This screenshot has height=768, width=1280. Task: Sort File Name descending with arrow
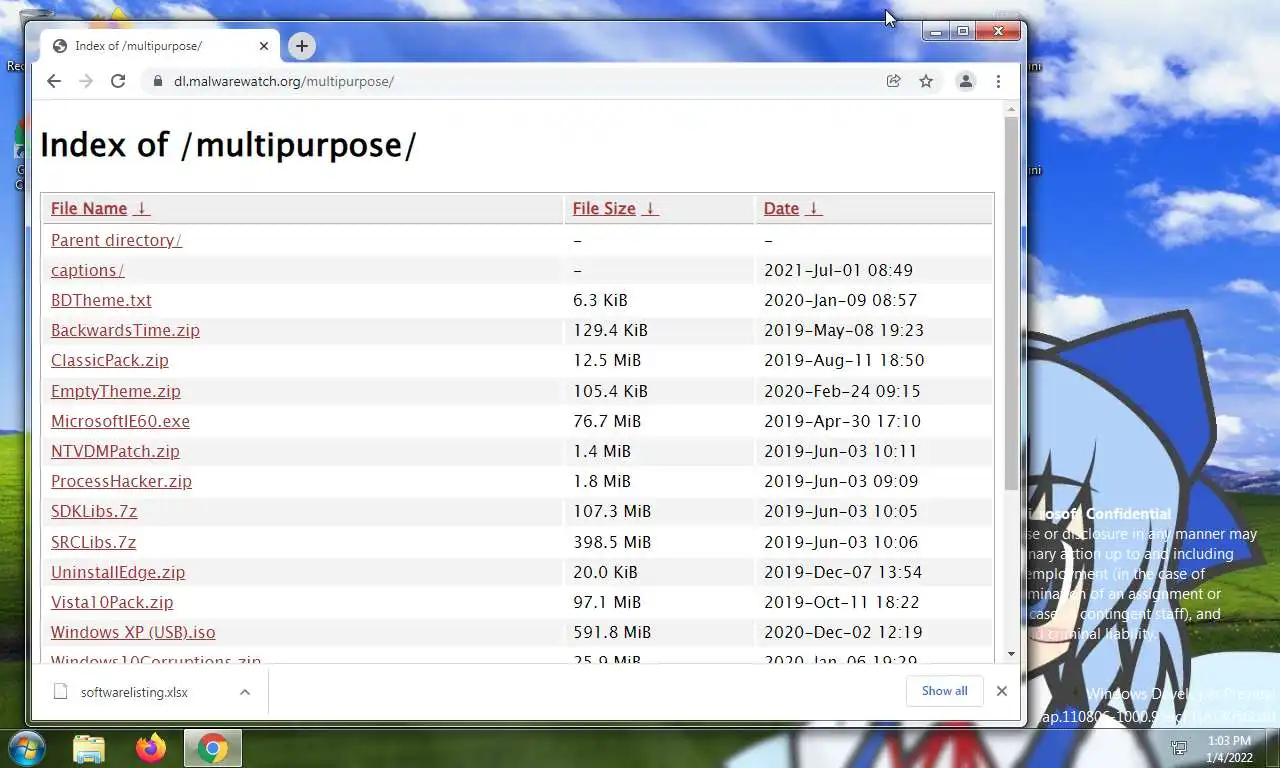click(x=141, y=208)
